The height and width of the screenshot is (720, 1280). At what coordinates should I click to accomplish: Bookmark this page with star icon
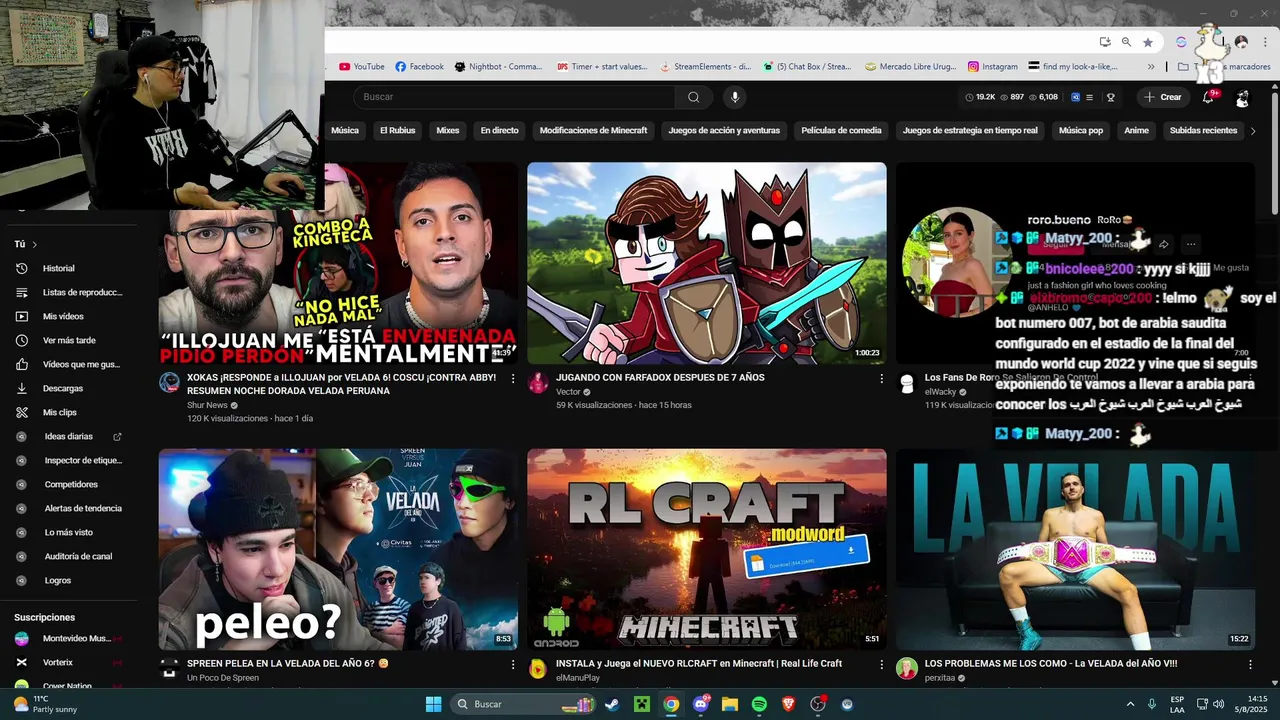[x=1148, y=42]
